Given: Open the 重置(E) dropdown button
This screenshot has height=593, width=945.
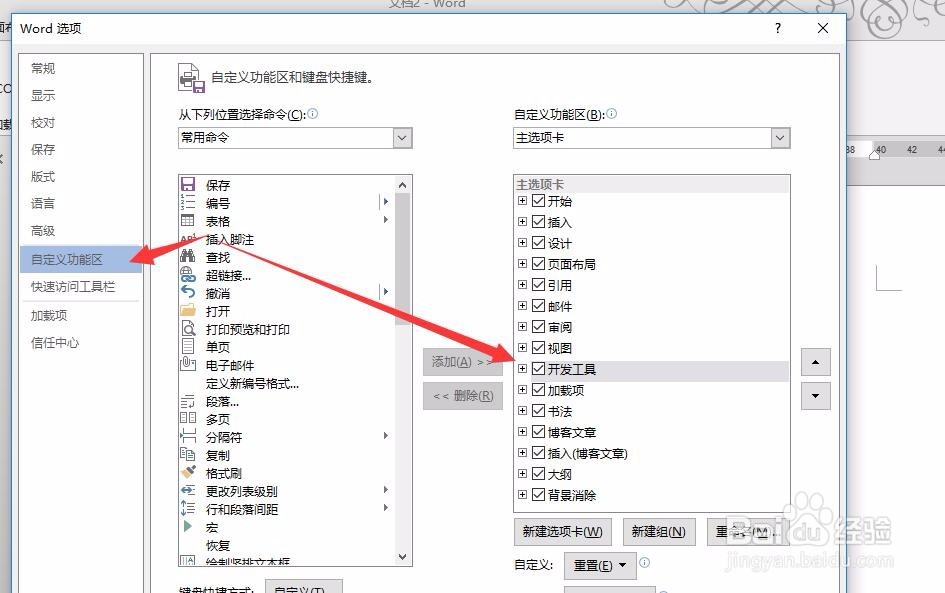Looking at the screenshot, I should tap(600, 565).
